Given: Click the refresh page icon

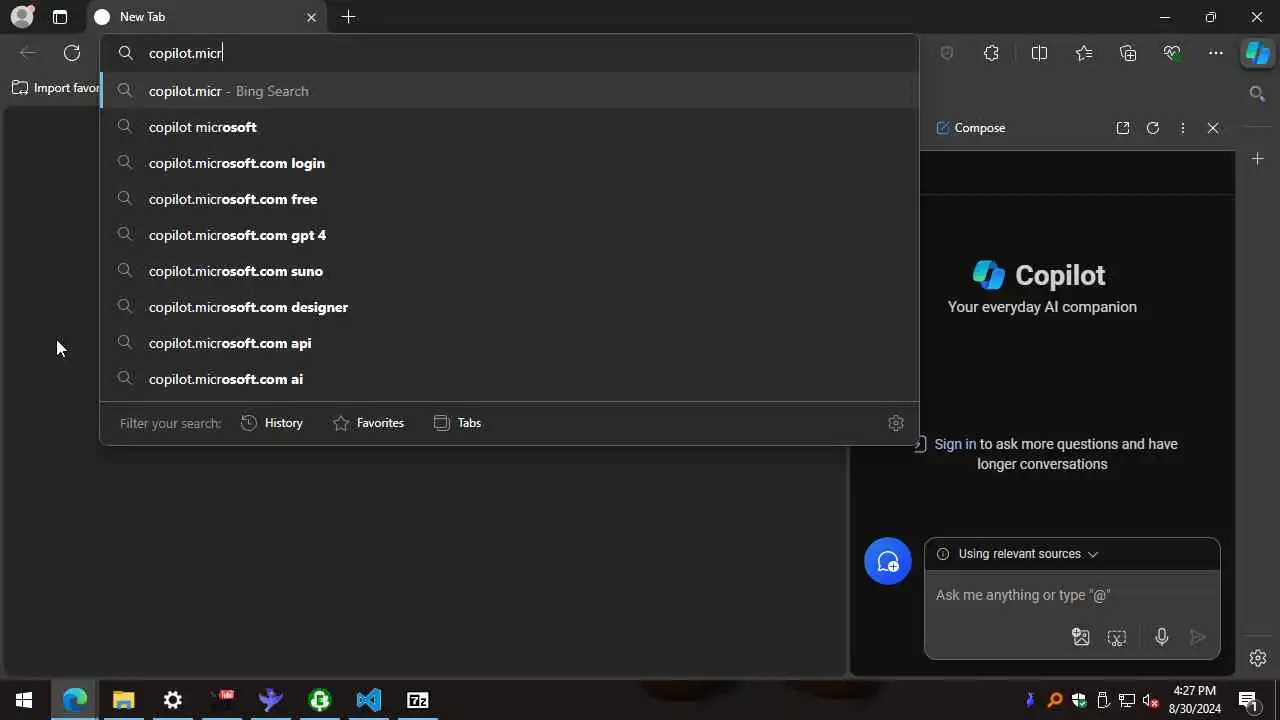Looking at the screenshot, I should [72, 53].
